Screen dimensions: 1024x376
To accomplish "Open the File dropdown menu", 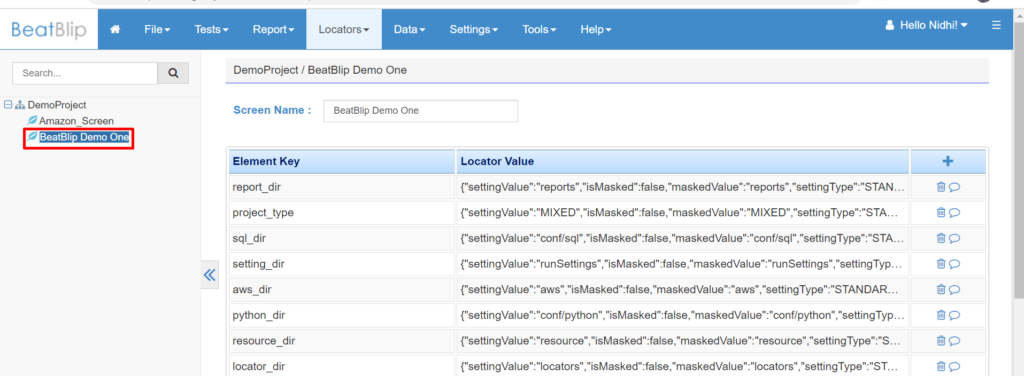I will tap(157, 29).
